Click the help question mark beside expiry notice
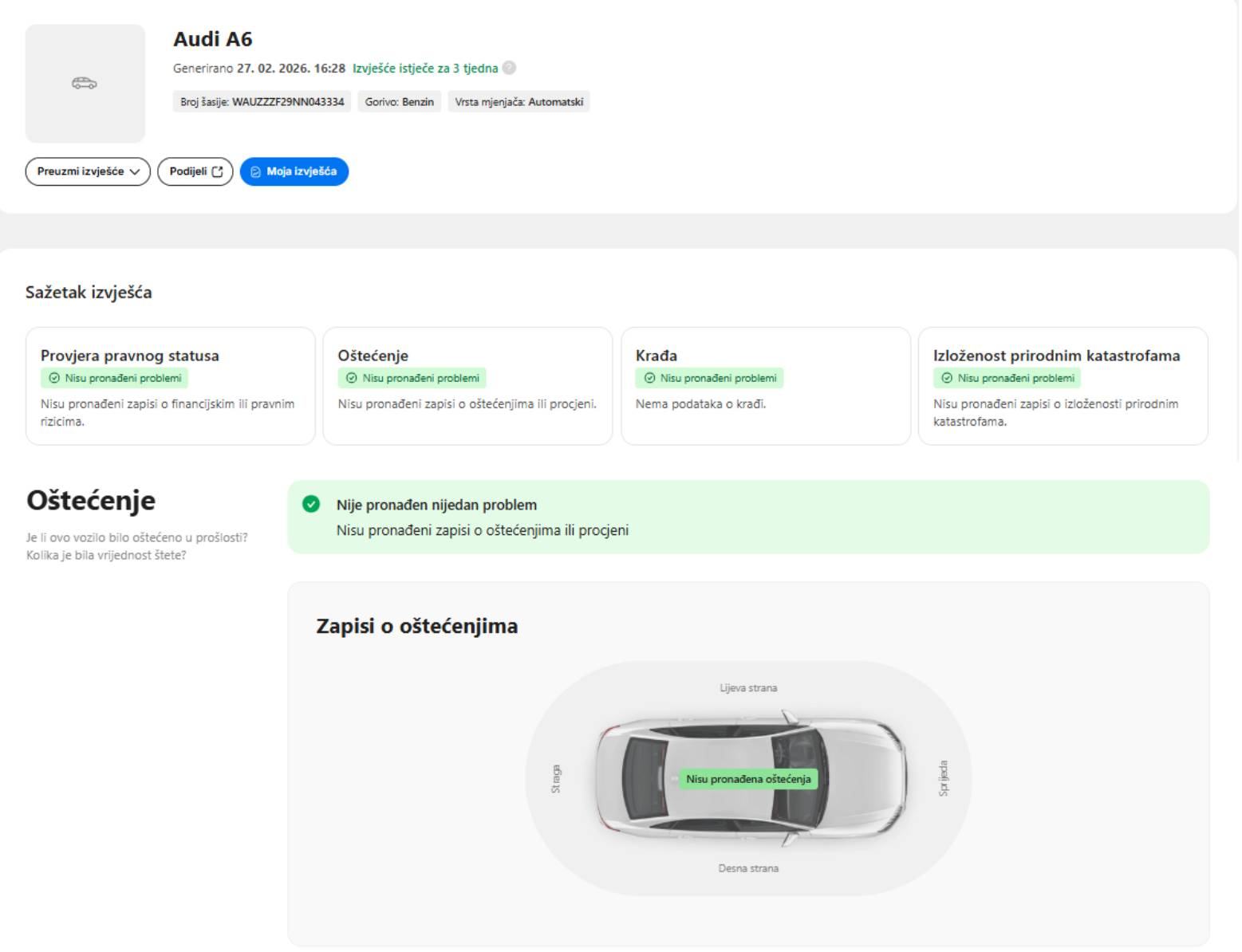The image size is (1242, 952). pyautogui.click(x=509, y=68)
